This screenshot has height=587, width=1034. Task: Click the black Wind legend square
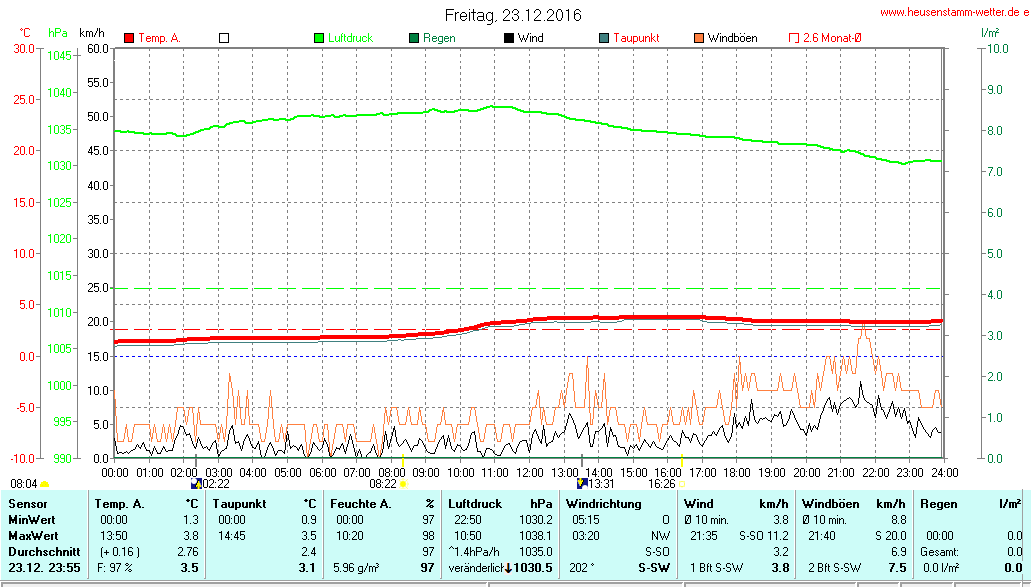(x=509, y=38)
